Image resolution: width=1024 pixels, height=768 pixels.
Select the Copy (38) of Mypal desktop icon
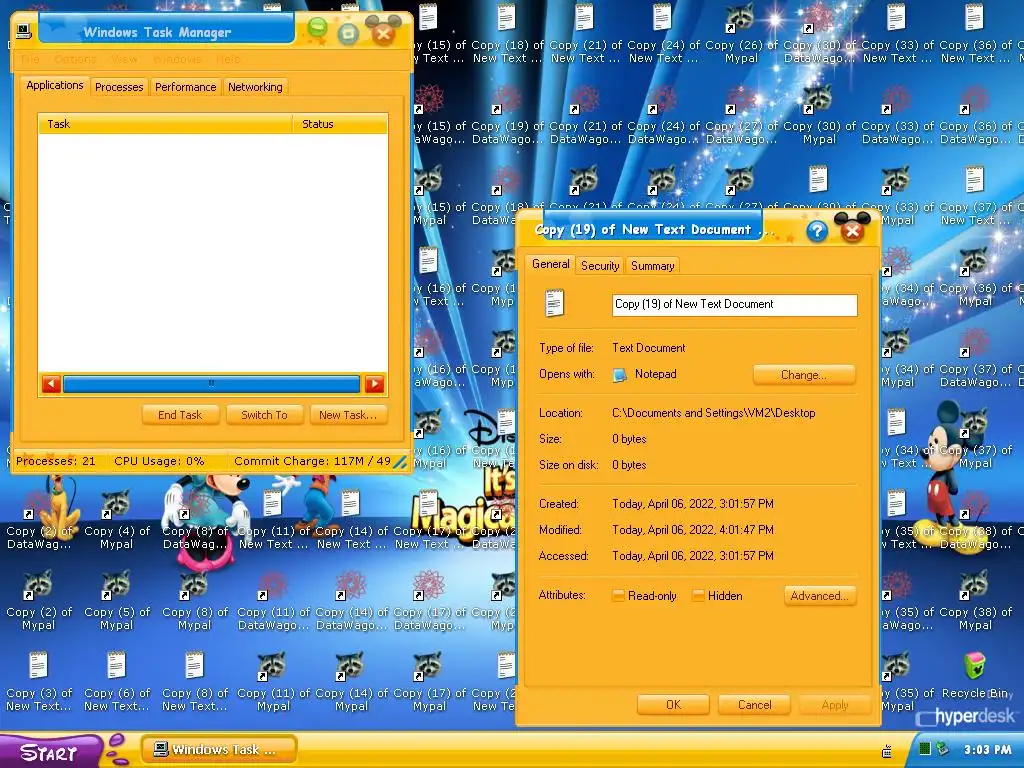pyautogui.click(x=974, y=585)
